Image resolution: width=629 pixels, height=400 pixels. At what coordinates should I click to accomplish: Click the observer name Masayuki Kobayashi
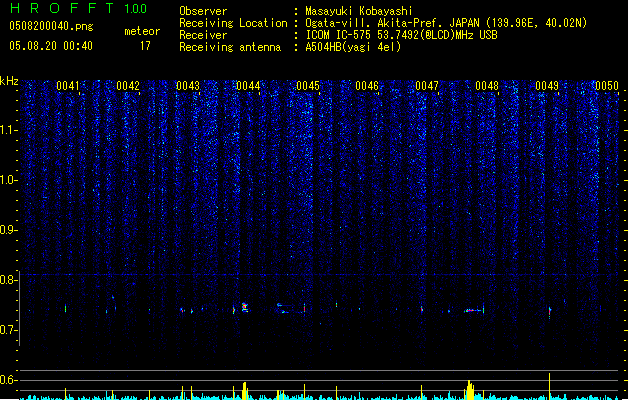point(359,11)
